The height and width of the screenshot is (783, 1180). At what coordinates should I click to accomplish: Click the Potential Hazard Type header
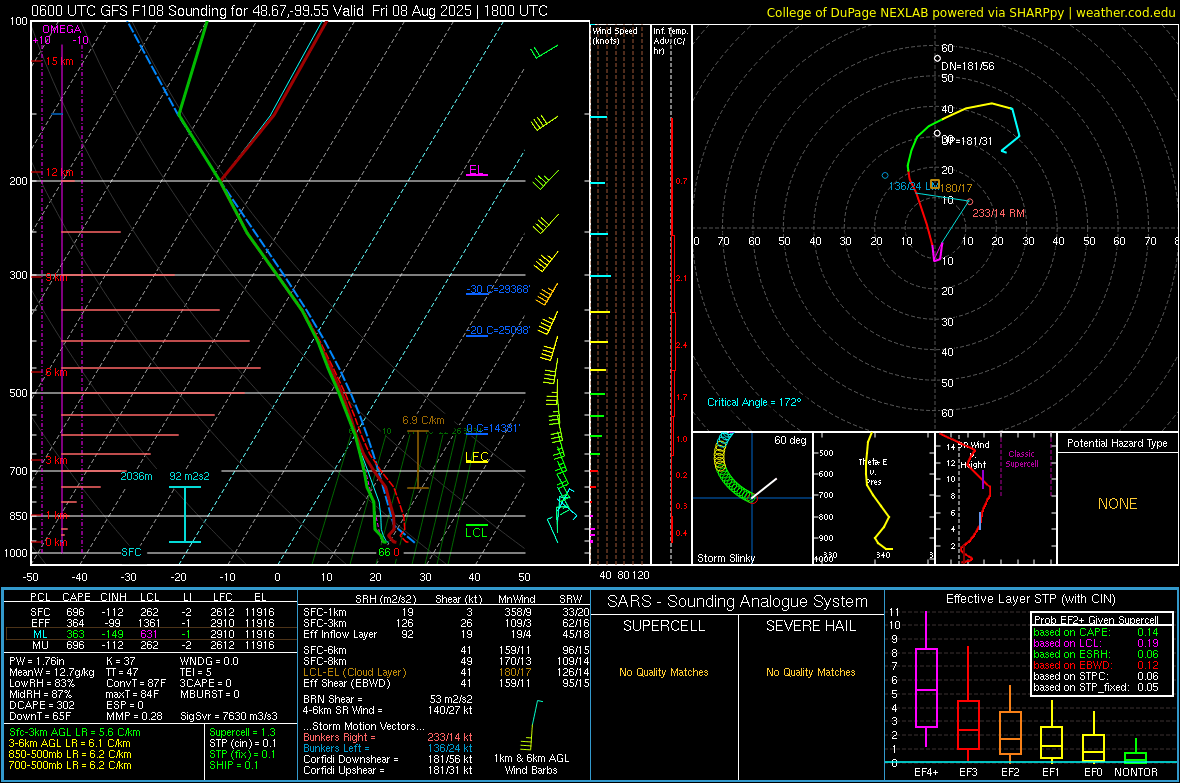tap(1118, 443)
